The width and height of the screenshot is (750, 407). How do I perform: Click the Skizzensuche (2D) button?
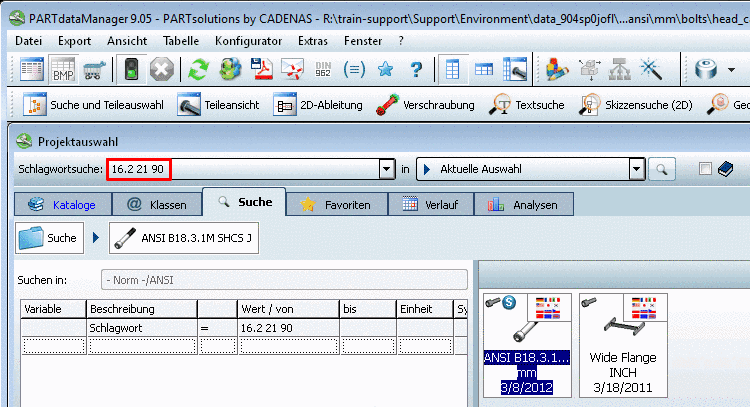pyautogui.click(x=636, y=105)
